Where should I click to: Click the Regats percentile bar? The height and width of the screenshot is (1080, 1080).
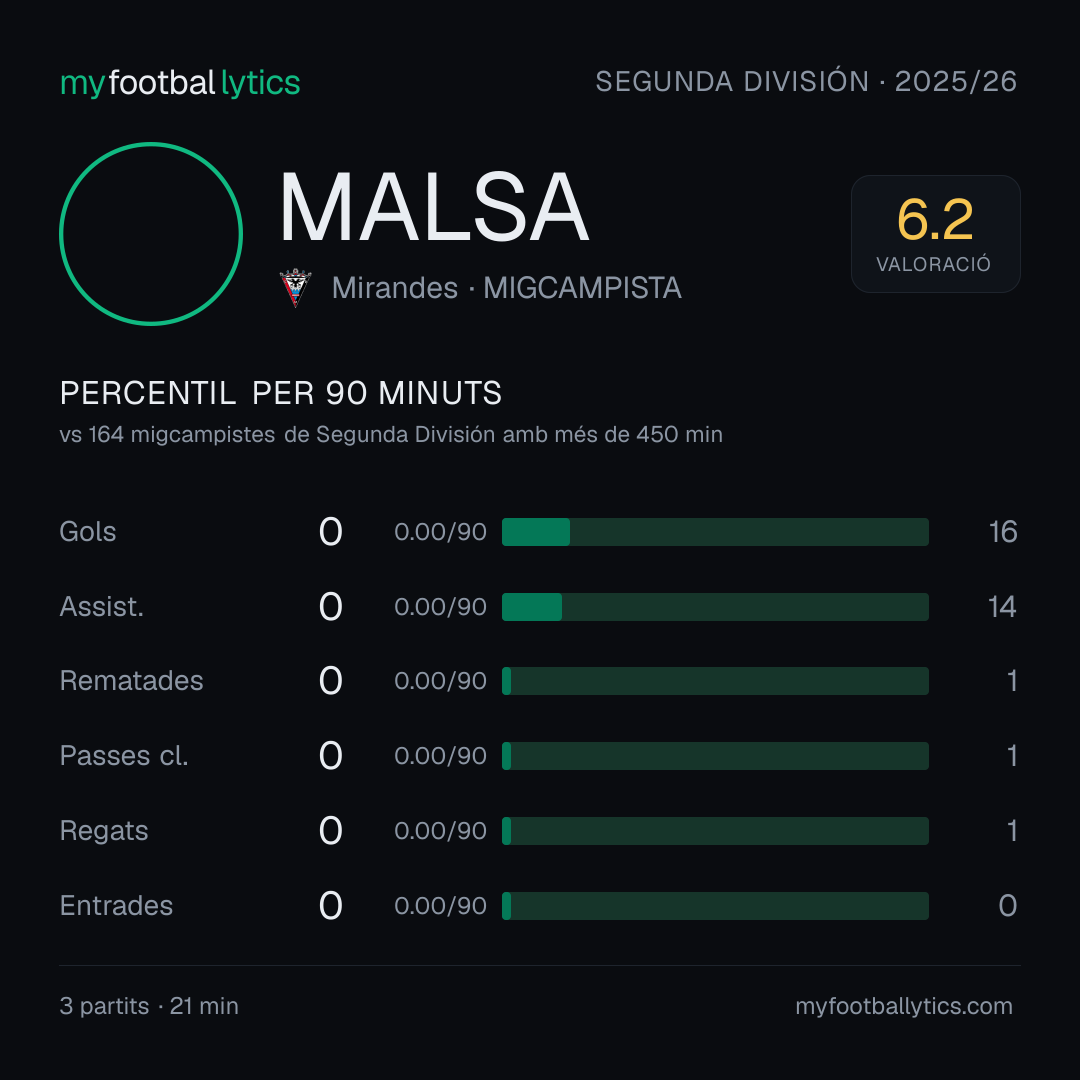(715, 831)
